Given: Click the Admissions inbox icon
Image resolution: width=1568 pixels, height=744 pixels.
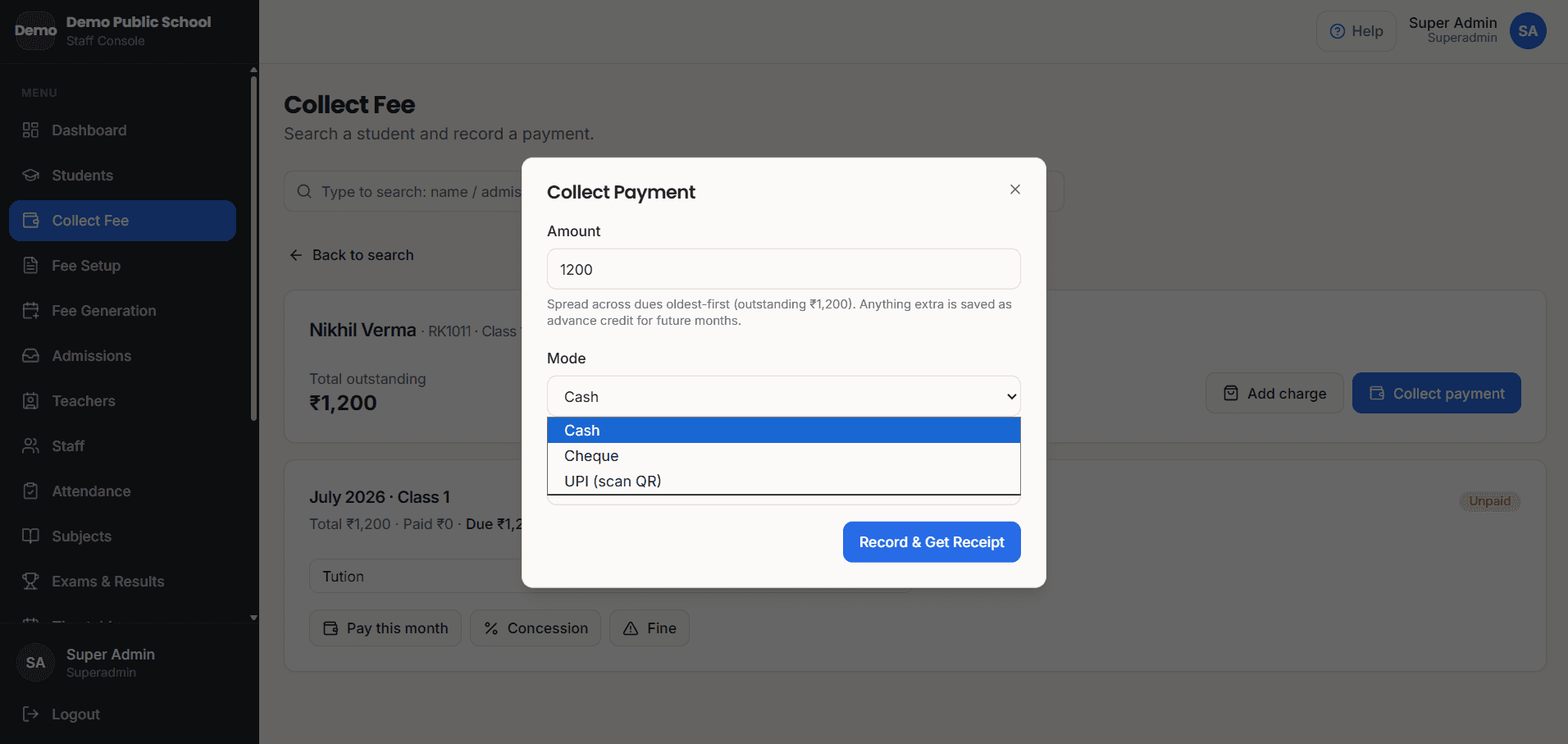Looking at the screenshot, I should tap(31, 356).
